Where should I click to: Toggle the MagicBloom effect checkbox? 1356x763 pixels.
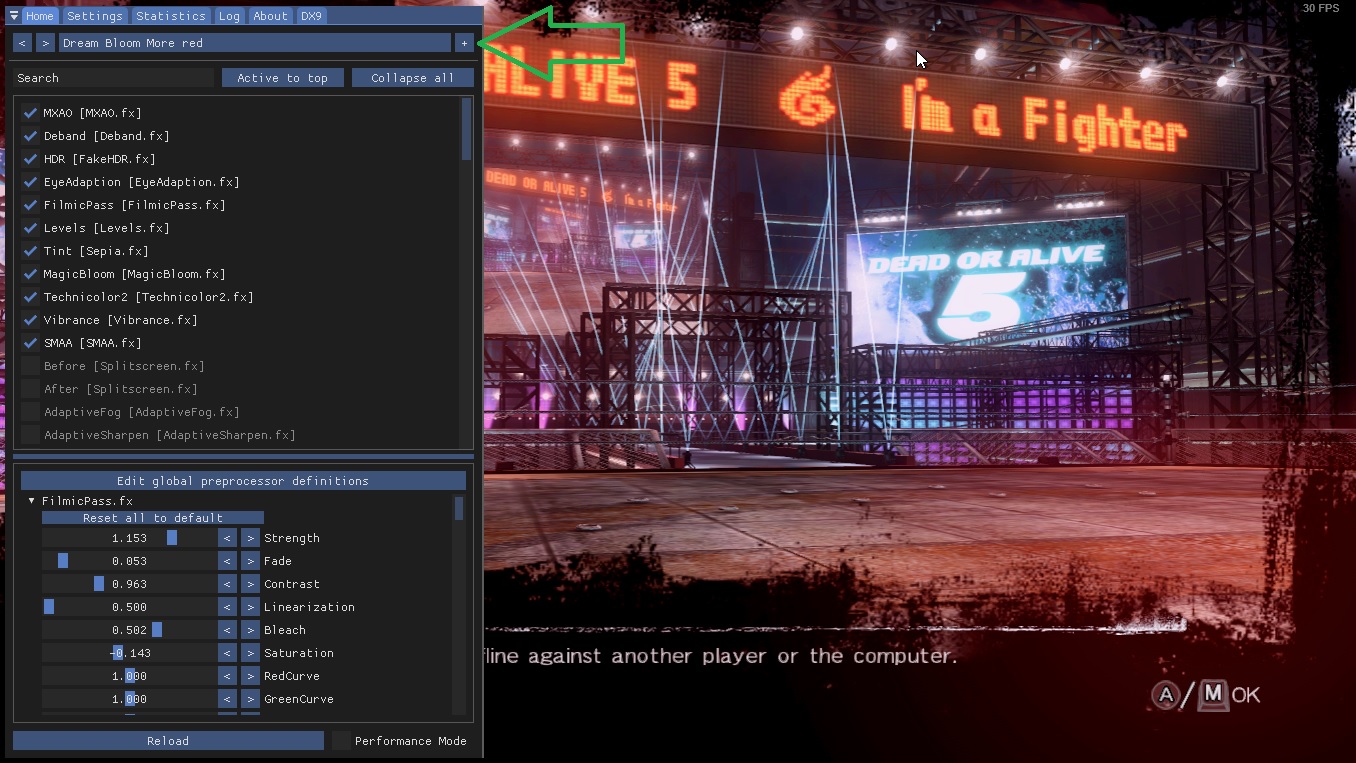[30, 274]
